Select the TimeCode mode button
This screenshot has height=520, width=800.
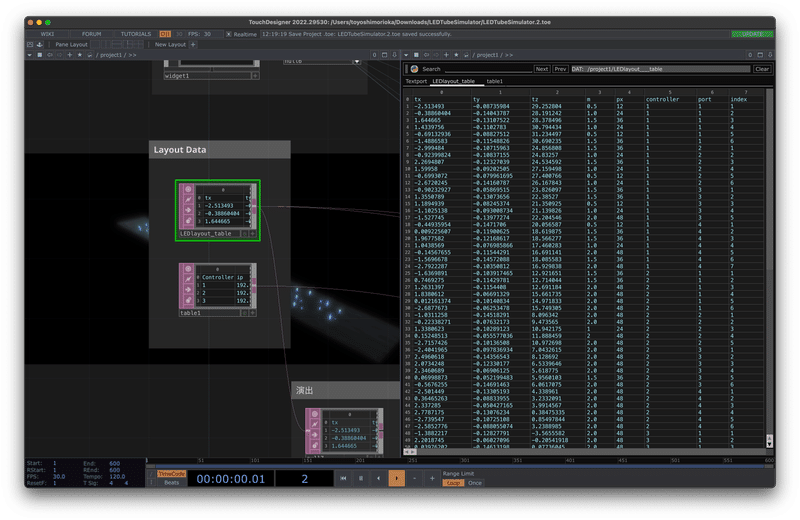[x=171, y=474]
